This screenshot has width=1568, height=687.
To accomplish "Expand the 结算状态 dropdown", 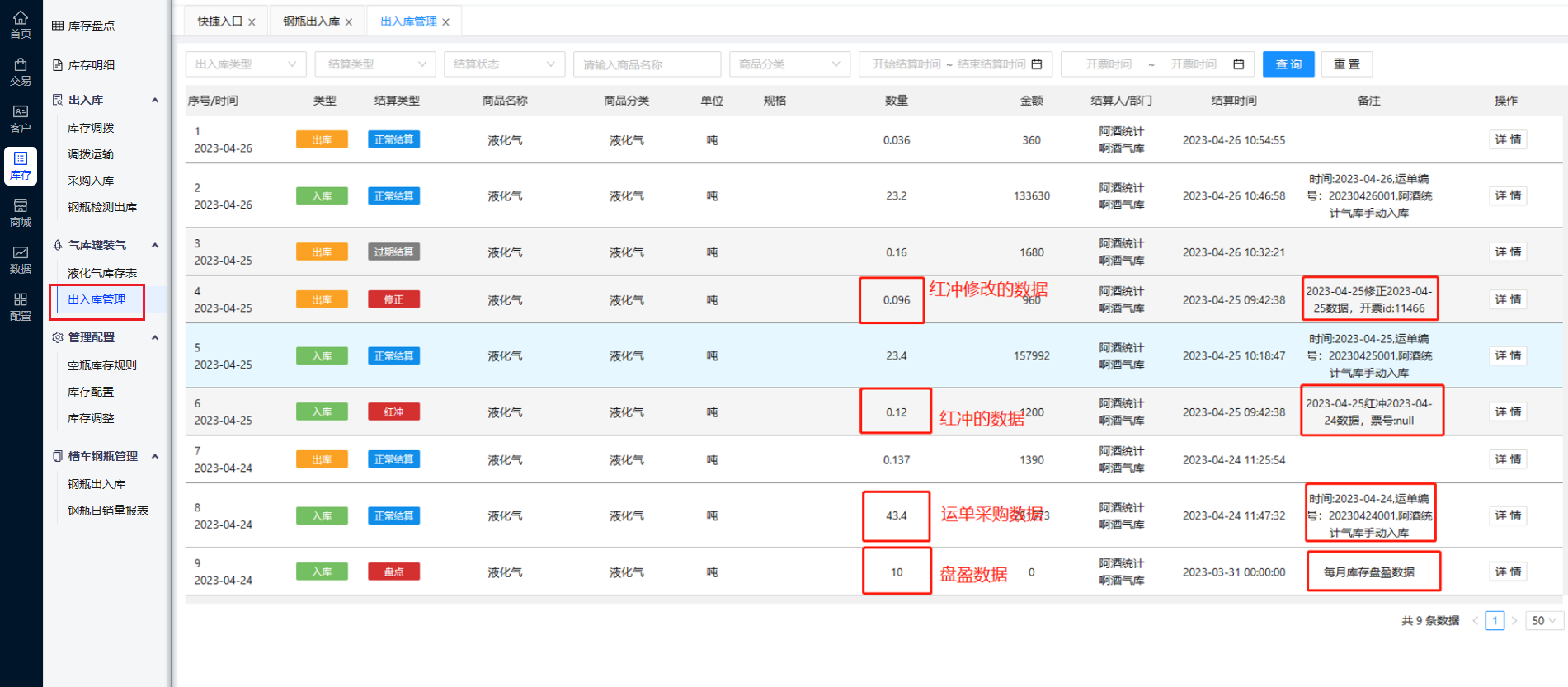I will (x=503, y=64).
